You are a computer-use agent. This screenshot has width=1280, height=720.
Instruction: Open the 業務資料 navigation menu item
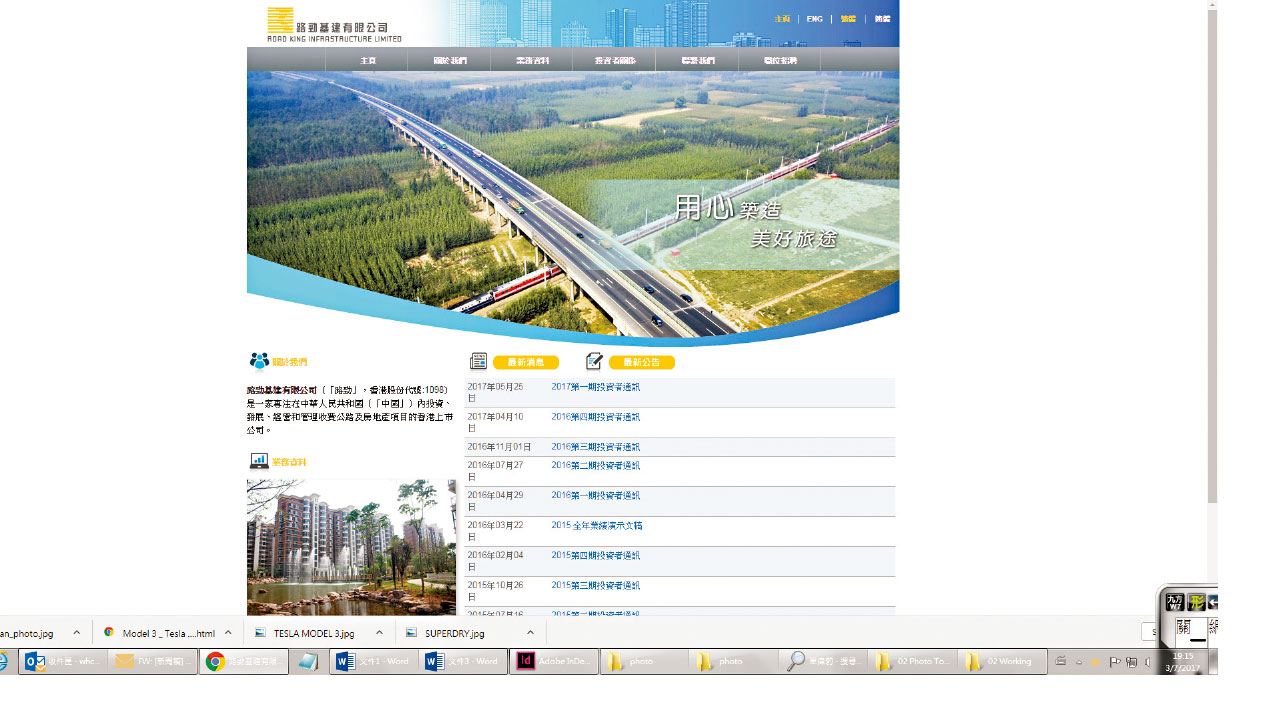coord(532,61)
